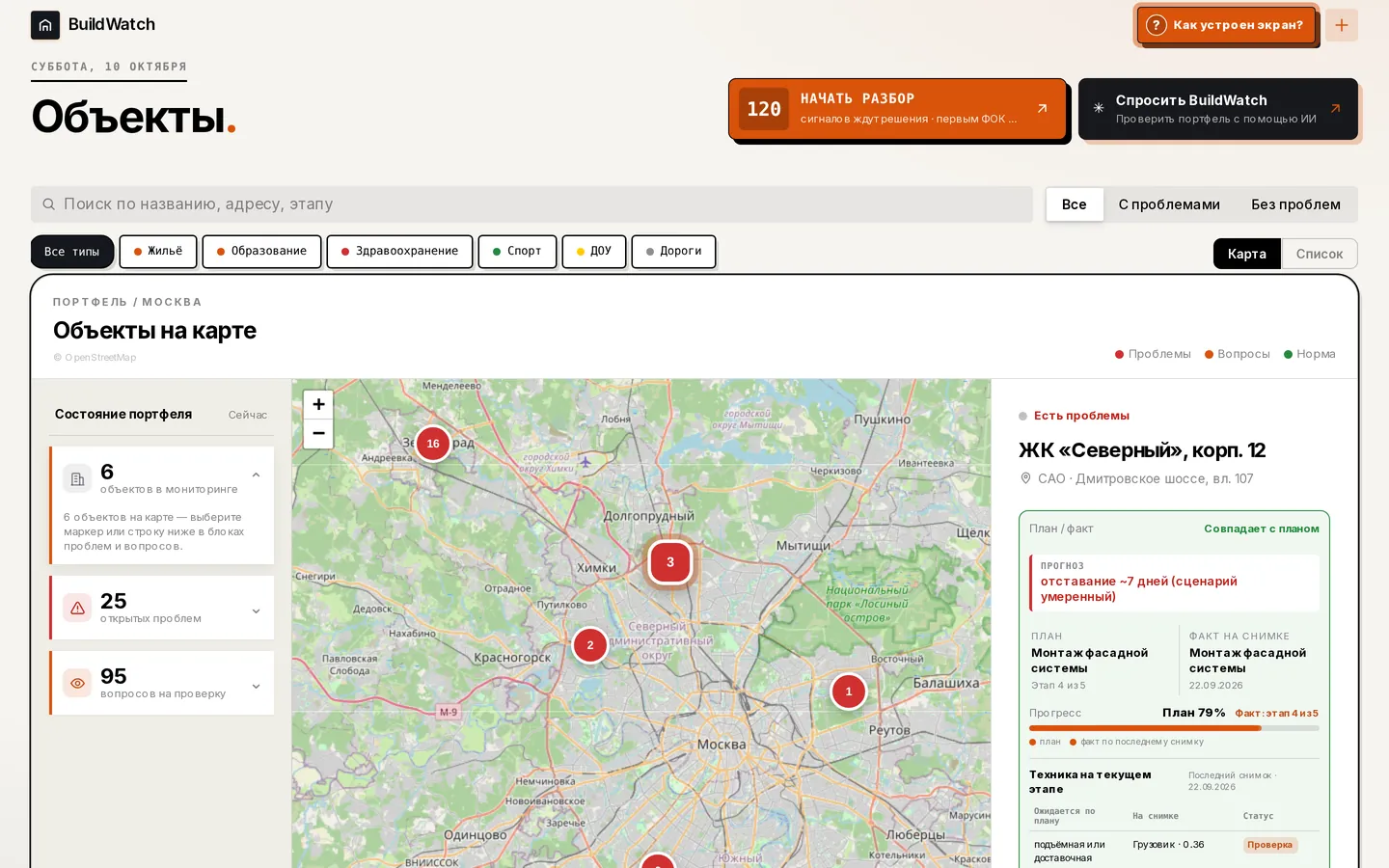This screenshot has width=1389, height=868.
Task: Select the С проблемами tab
Action: [x=1169, y=204]
